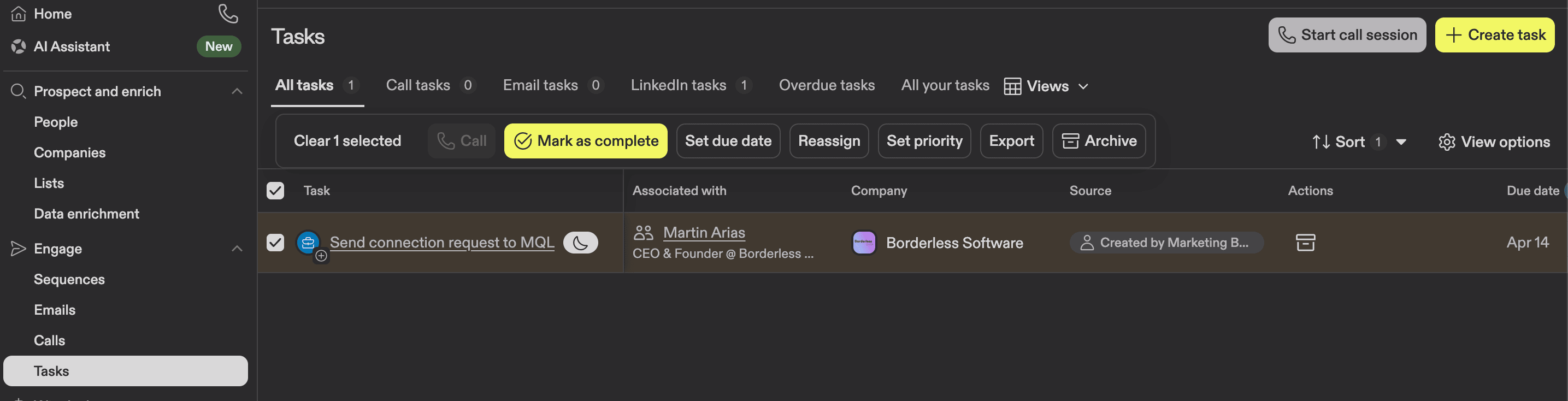Click the archive icon in Actions column
Image resolution: width=1568 pixels, height=401 pixels.
[x=1305, y=243]
